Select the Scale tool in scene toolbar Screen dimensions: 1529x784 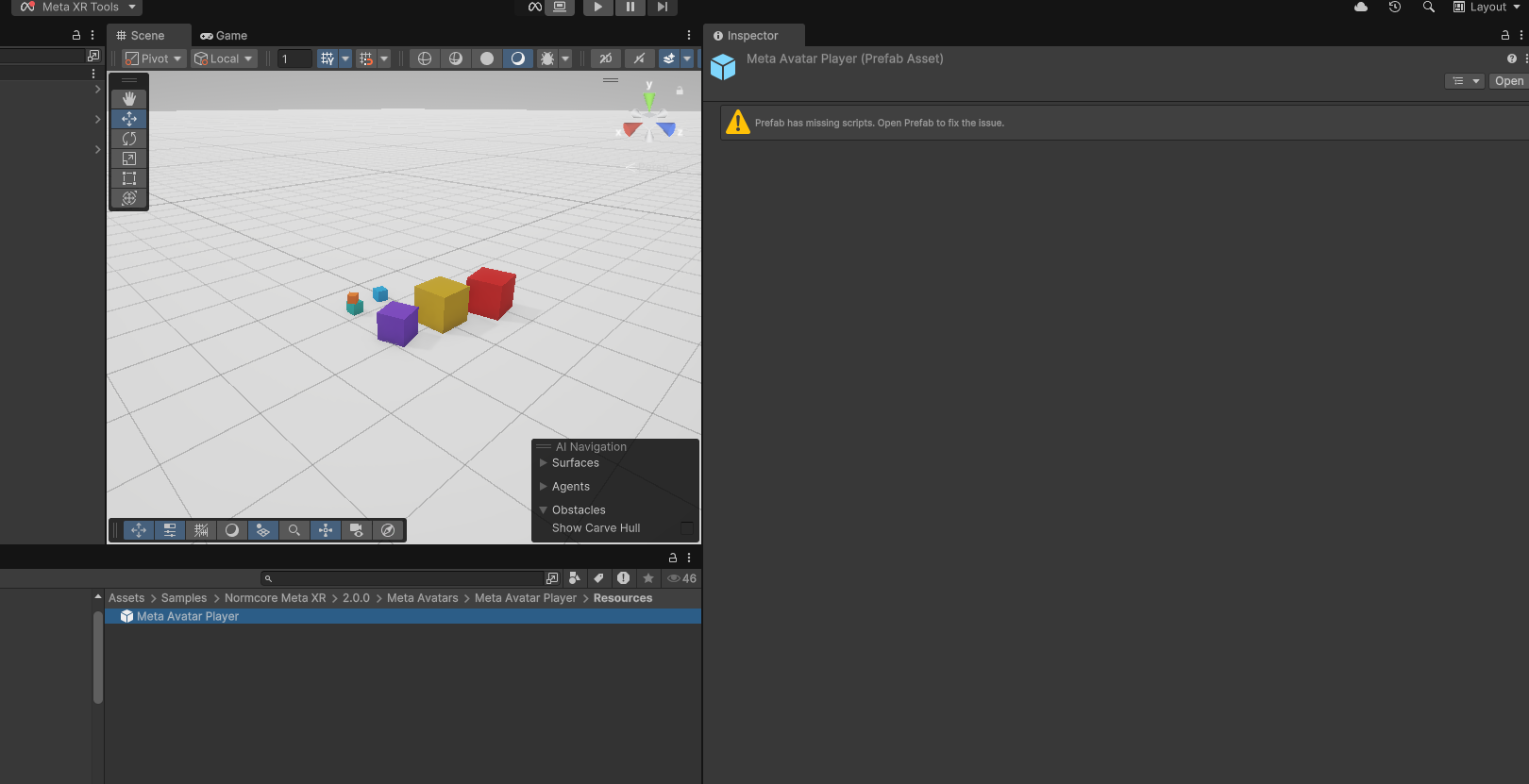(129, 158)
